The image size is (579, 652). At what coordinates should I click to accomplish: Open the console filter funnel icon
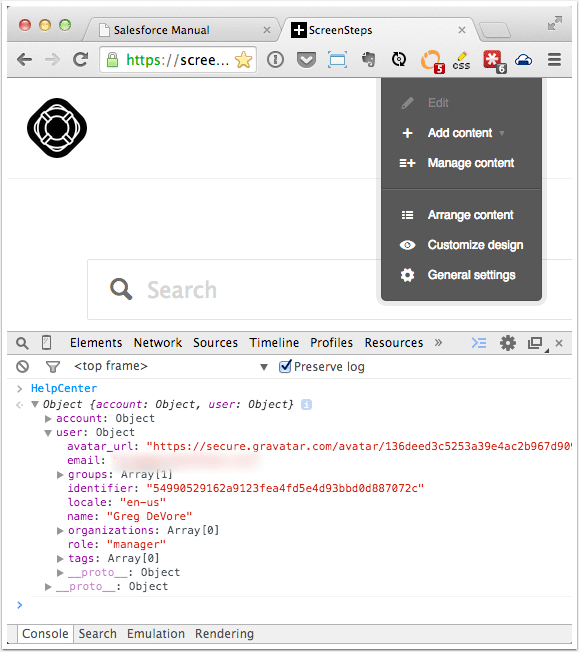point(53,367)
